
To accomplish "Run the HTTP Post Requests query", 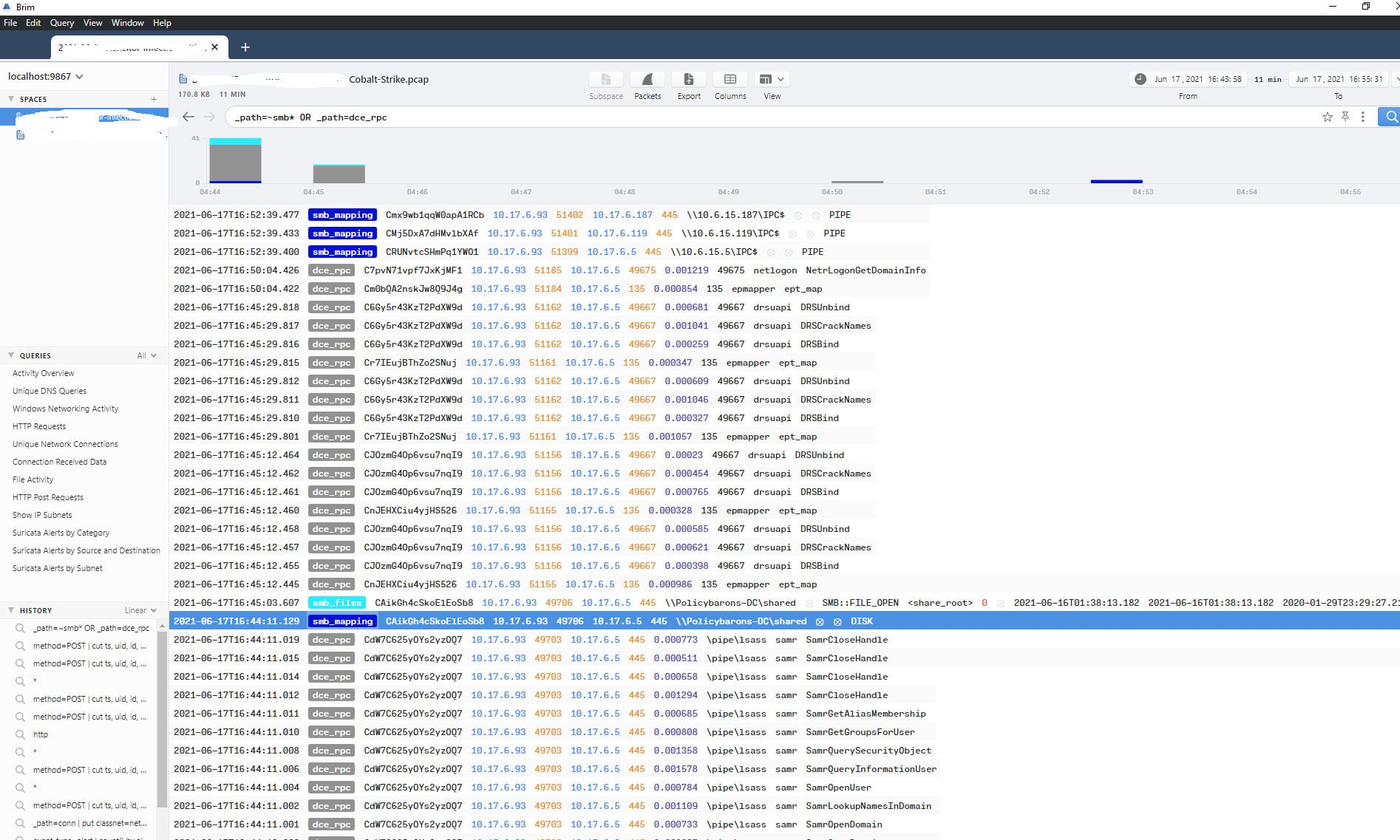I will 47,497.
